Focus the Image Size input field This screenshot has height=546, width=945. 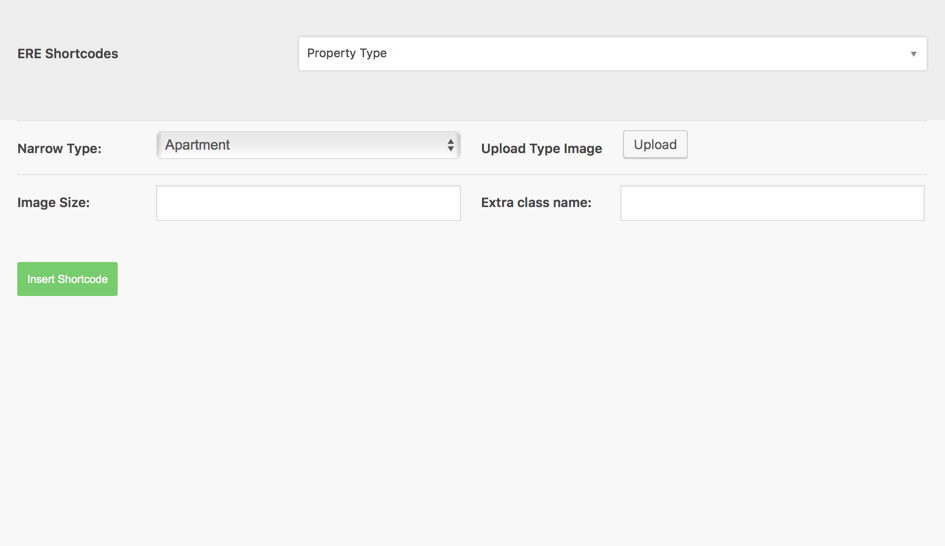[308, 203]
